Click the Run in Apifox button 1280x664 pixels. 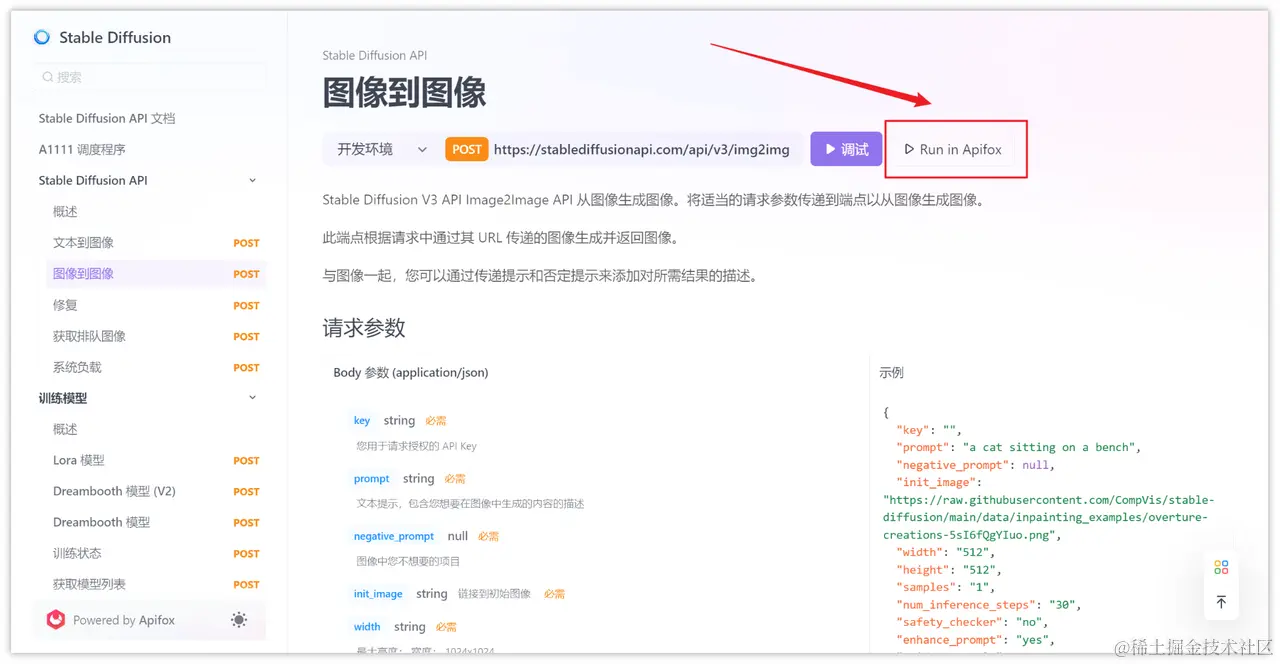pyautogui.click(x=955, y=149)
